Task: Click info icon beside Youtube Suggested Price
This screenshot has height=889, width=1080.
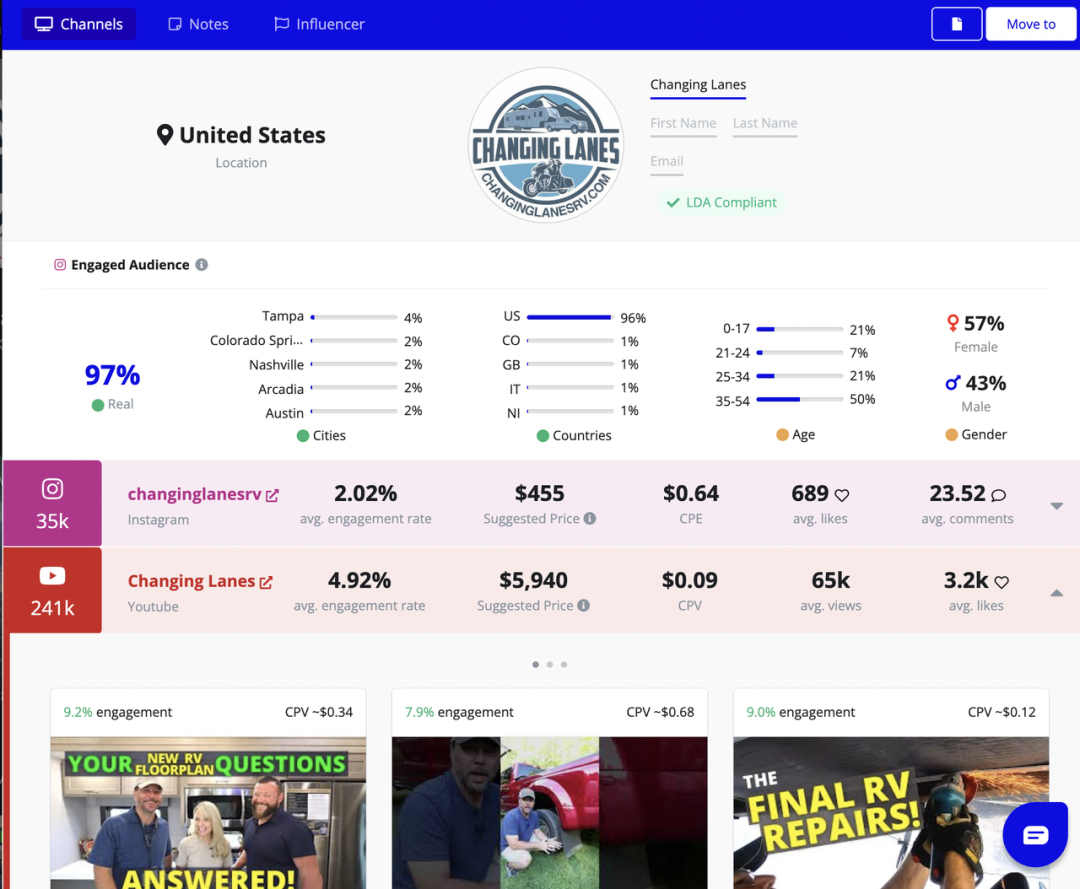Action: pyautogui.click(x=583, y=605)
